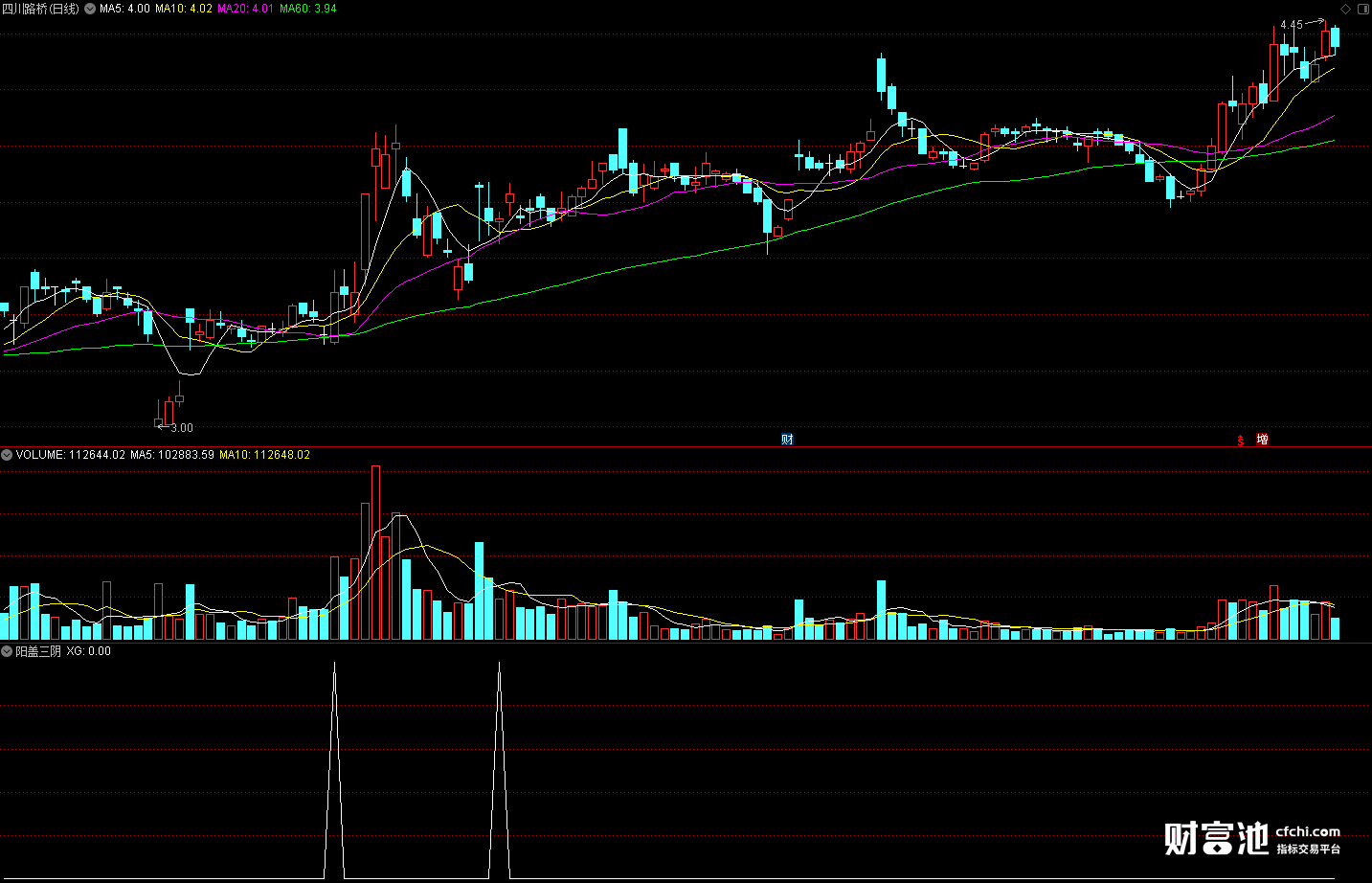Click the red 增 event marker

pyautogui.click(x=1262, y=440)
